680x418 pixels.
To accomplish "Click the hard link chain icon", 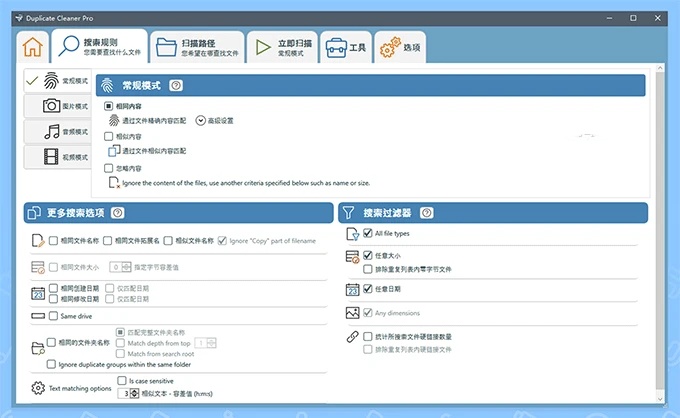I will click(x=353, y=336).
